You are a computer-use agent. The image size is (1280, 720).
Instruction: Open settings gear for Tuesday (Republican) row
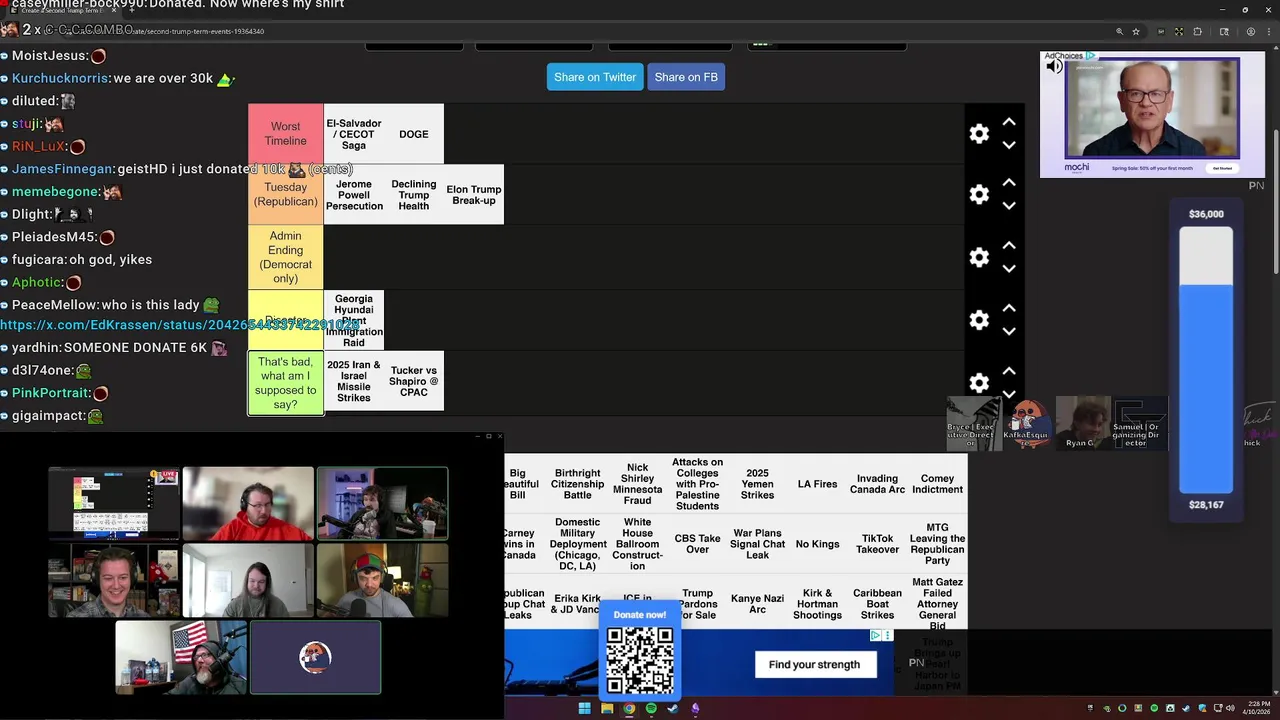(979, 194)
